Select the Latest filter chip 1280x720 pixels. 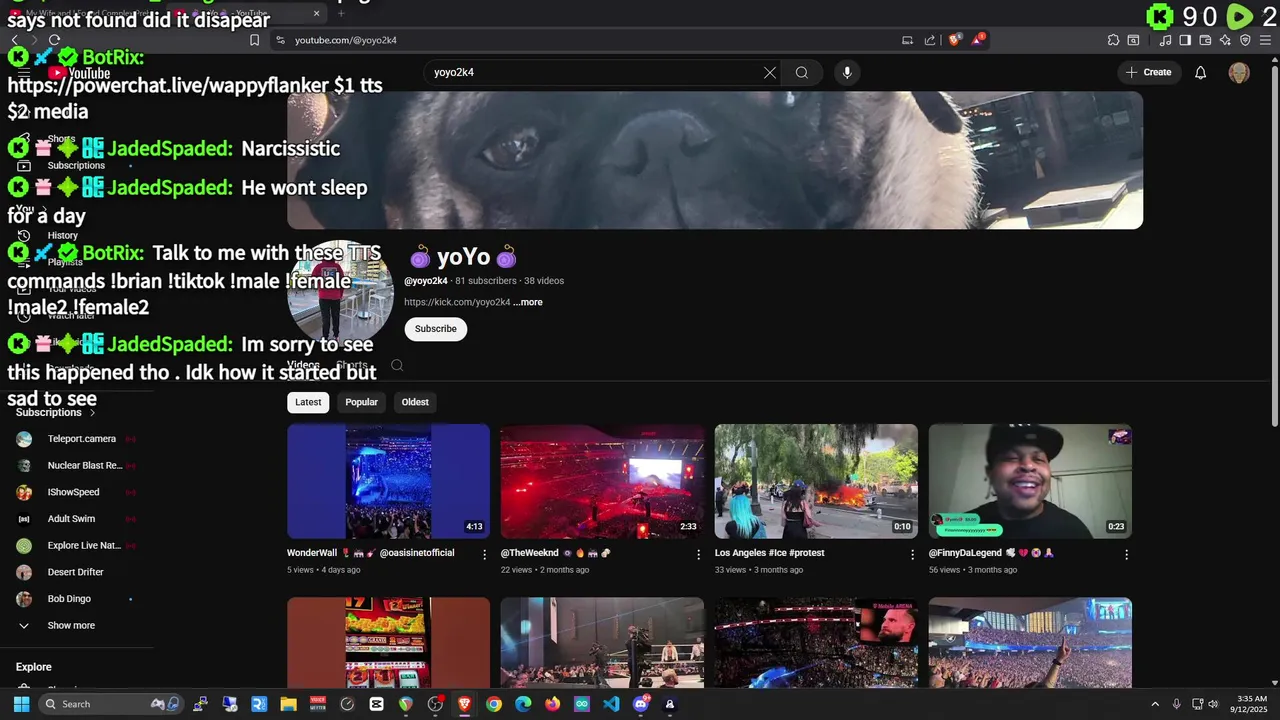(x=308, y=402)
